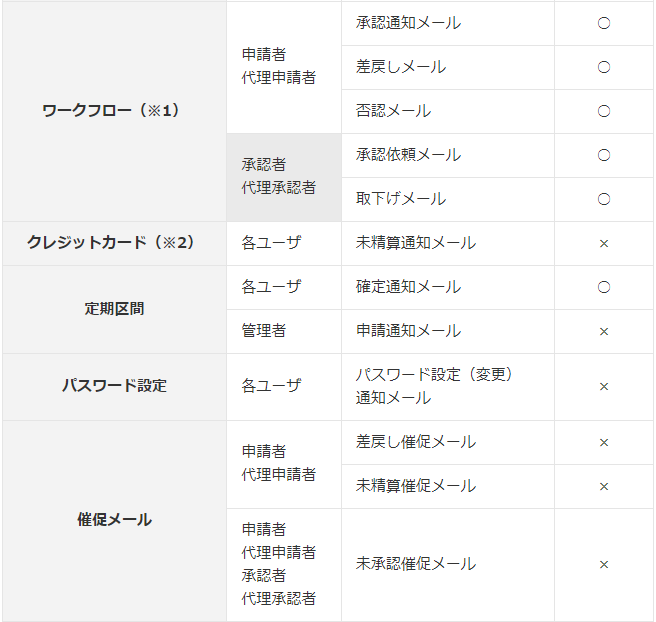Click the 定期区間 category header

(114, 309)
